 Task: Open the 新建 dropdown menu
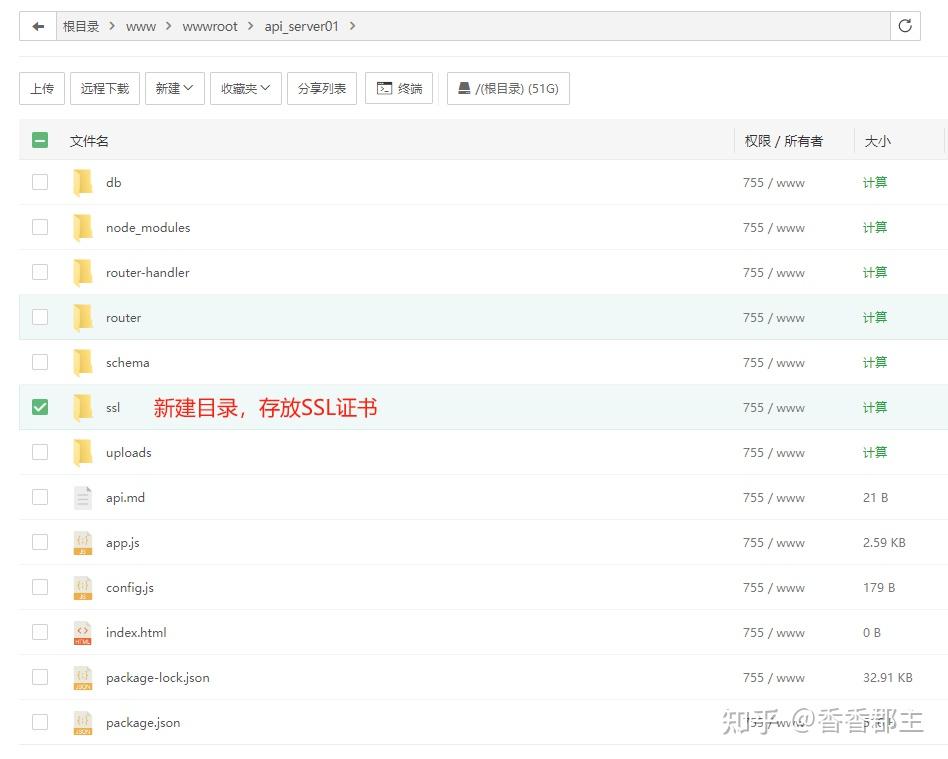click(174, 88)
